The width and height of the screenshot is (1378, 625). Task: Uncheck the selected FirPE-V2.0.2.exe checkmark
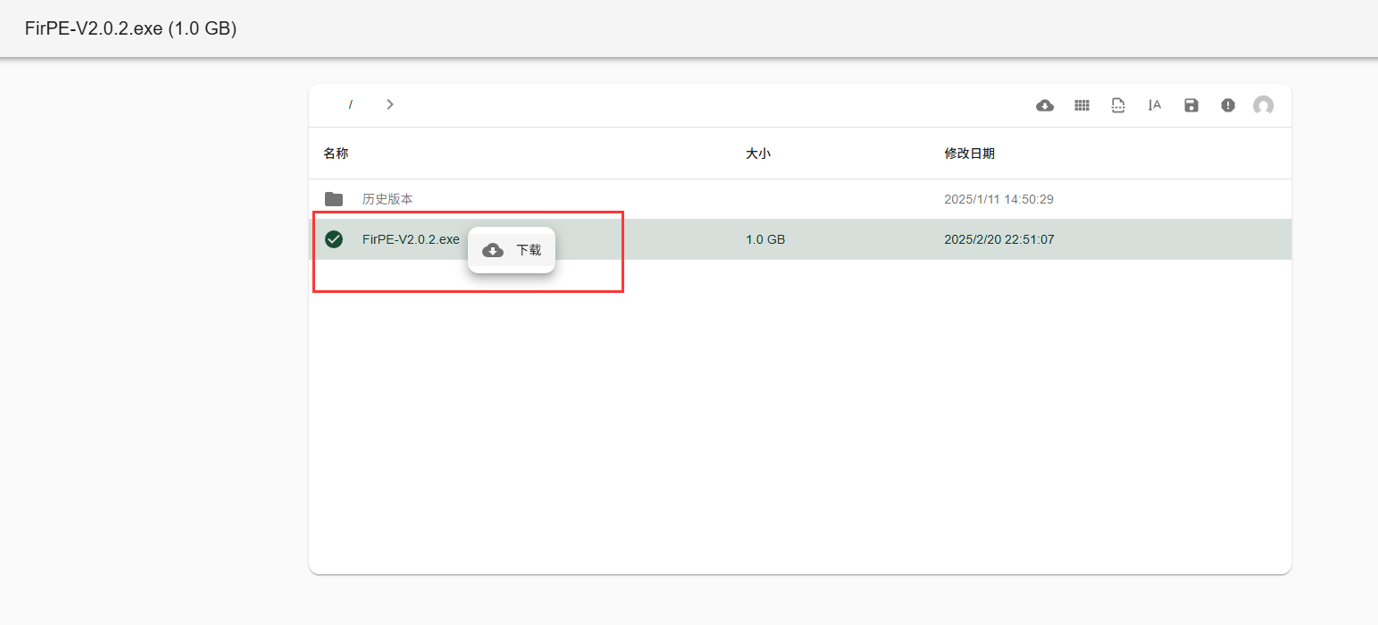(x=334, y=239)
